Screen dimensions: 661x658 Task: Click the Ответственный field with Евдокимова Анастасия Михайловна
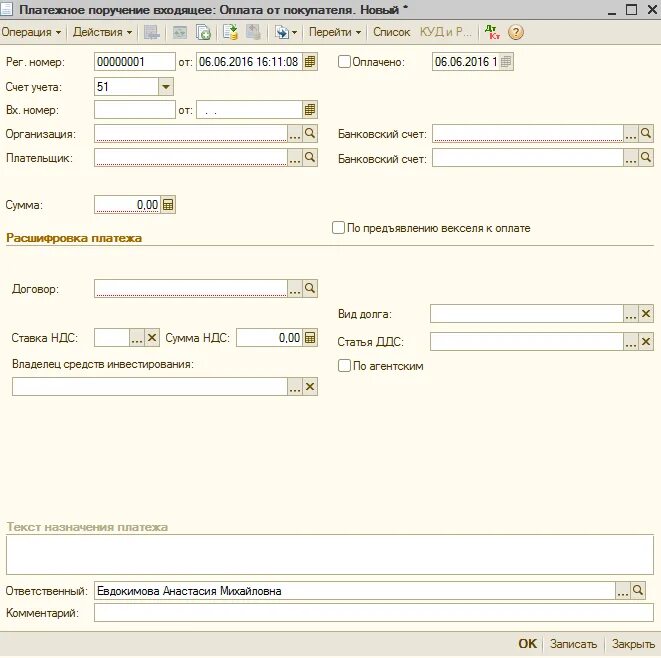pos(355,591)
